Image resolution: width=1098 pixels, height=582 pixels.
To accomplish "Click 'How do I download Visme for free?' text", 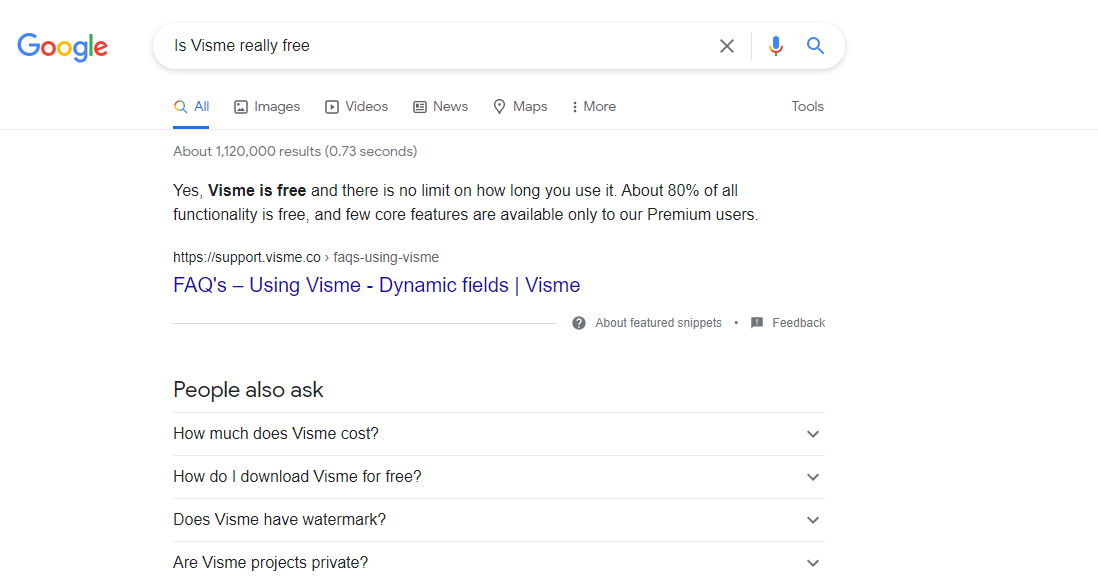I will pos(298,476).
